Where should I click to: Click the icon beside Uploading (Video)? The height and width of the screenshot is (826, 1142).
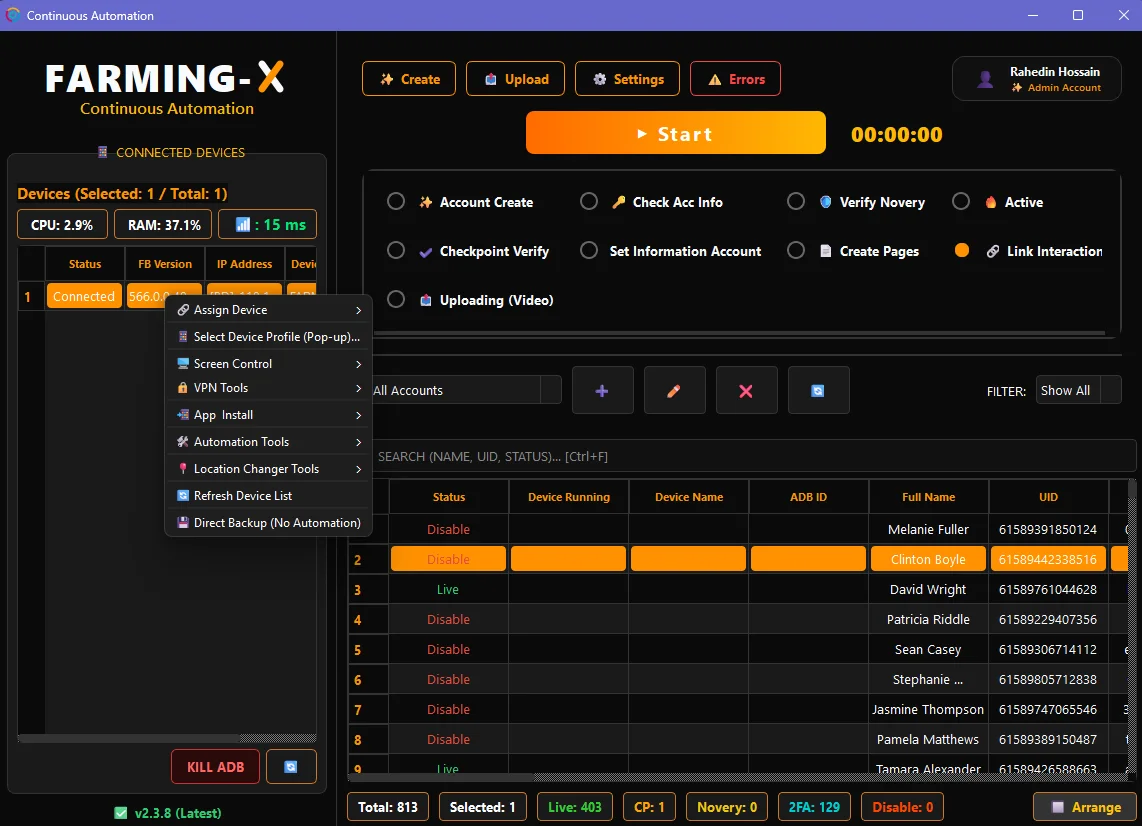click(x=425, y=300)
